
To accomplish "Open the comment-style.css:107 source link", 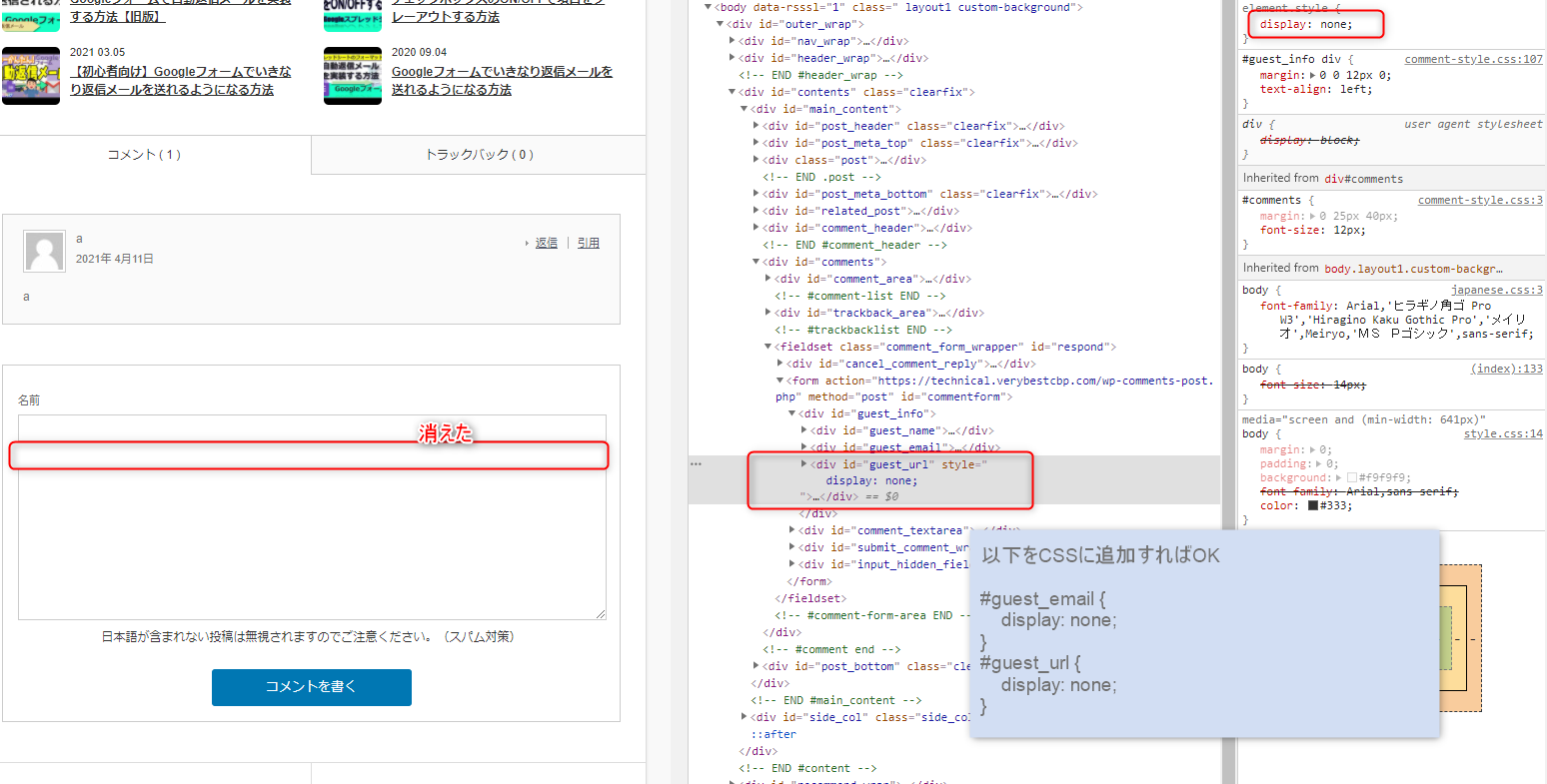I will point(1473,59).
